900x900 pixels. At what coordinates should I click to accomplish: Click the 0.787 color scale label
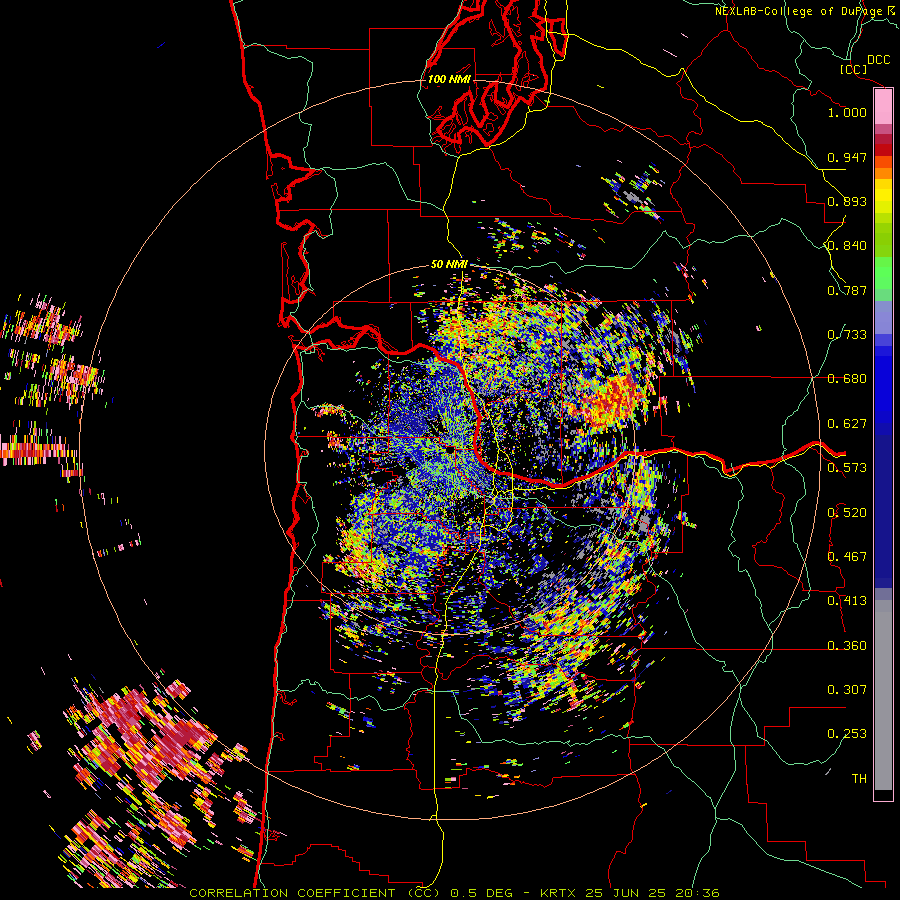(x=847, y=290)
